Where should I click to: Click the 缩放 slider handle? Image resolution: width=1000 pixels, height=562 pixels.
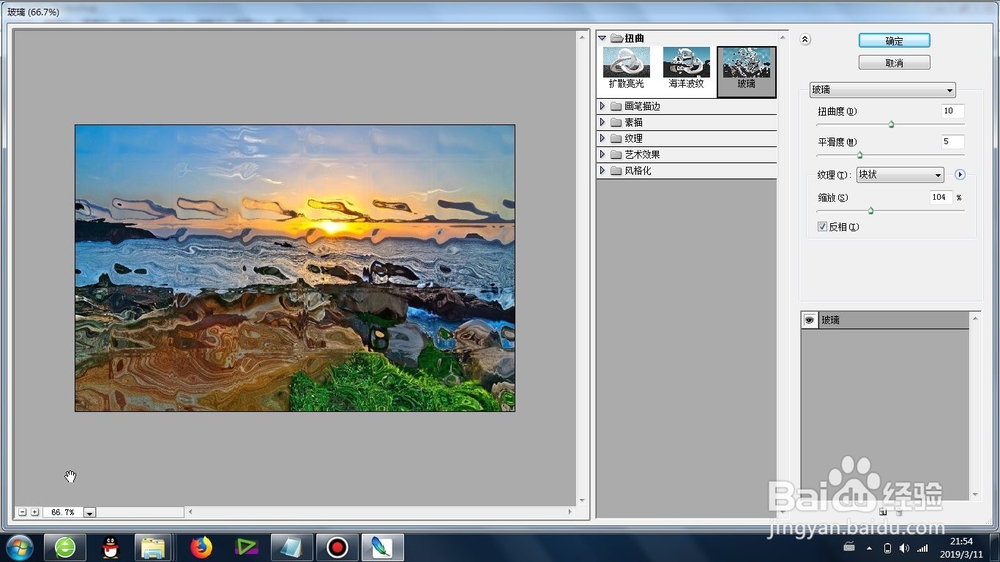[x=871, y=211]
